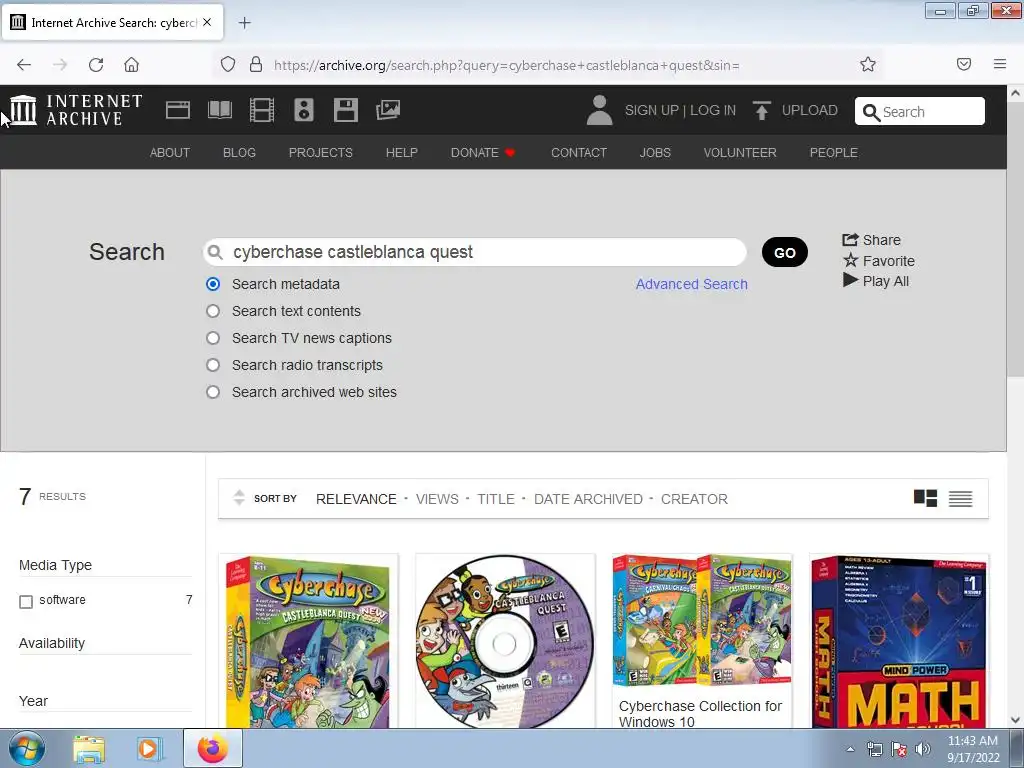
Task: Check the software media type filter
Action: pos(26,601)
